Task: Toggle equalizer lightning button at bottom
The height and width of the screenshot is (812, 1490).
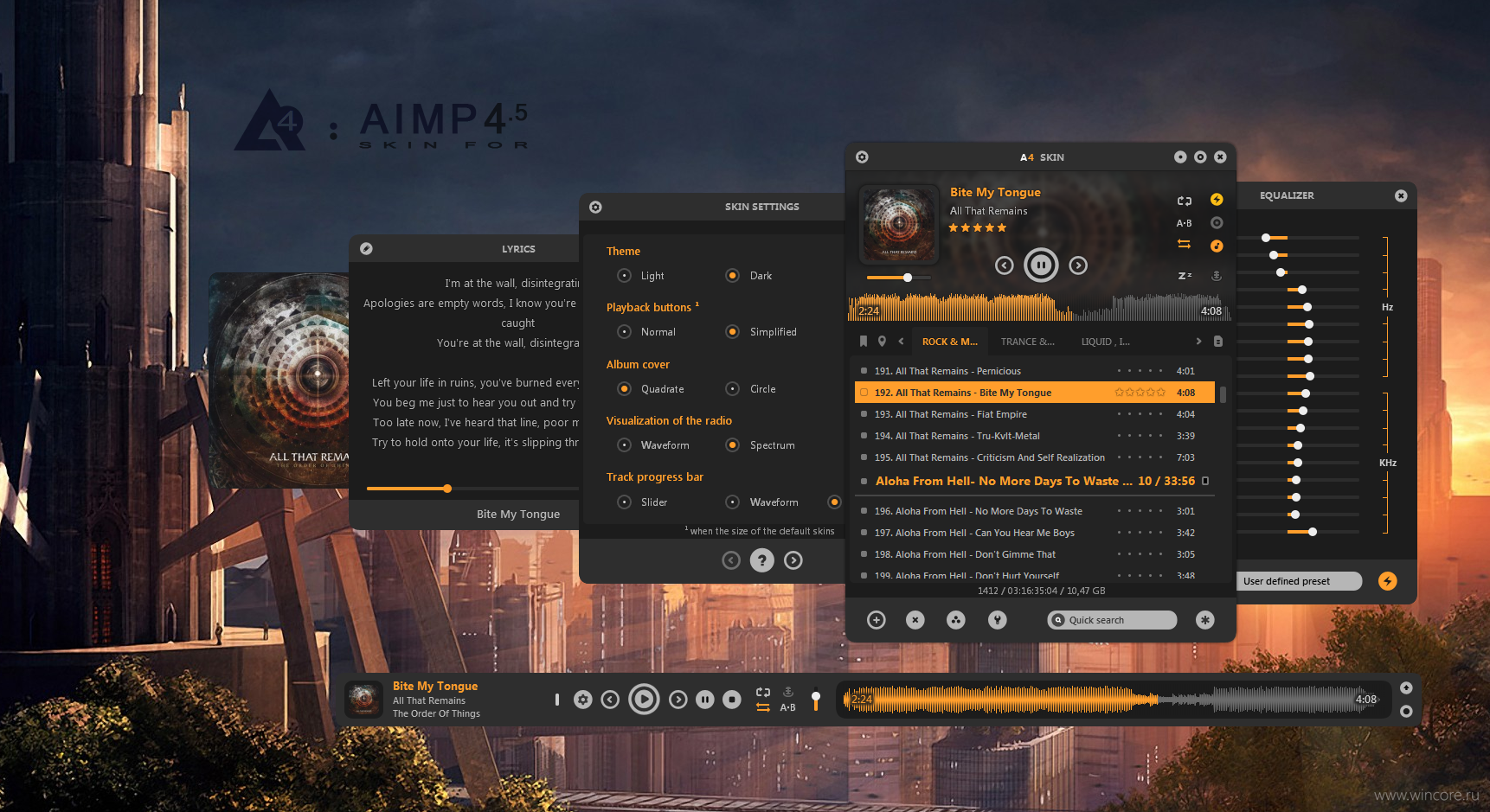Action: click(x=1388, y=581)
